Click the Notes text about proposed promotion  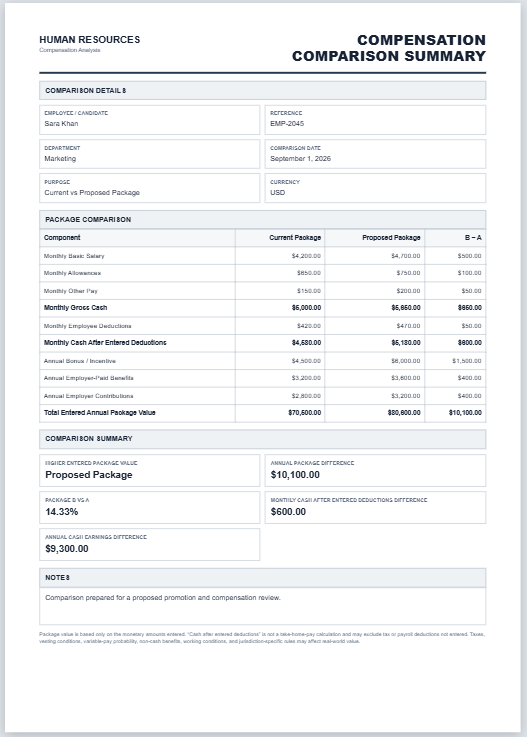point(163,598)
